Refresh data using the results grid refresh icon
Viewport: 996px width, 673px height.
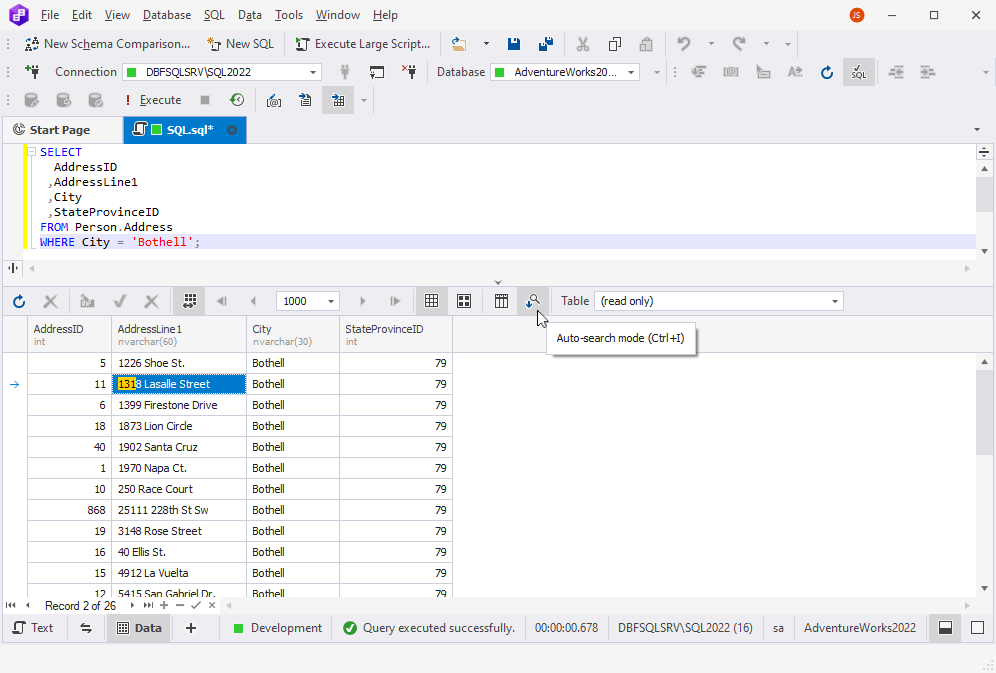[19, 301]
